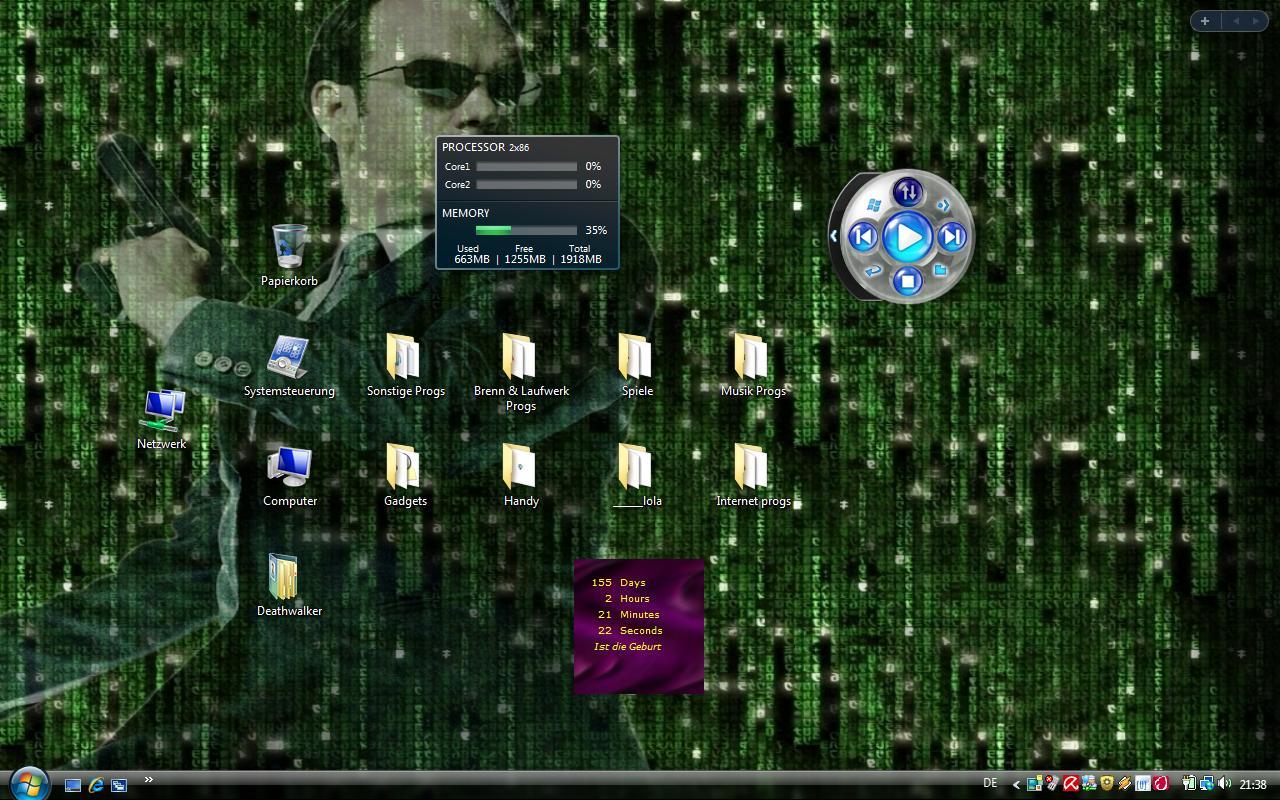Viewport: 1280px width, 800px height.
Task: Click the blue bracket tray icon
Action: point(1143,784)
